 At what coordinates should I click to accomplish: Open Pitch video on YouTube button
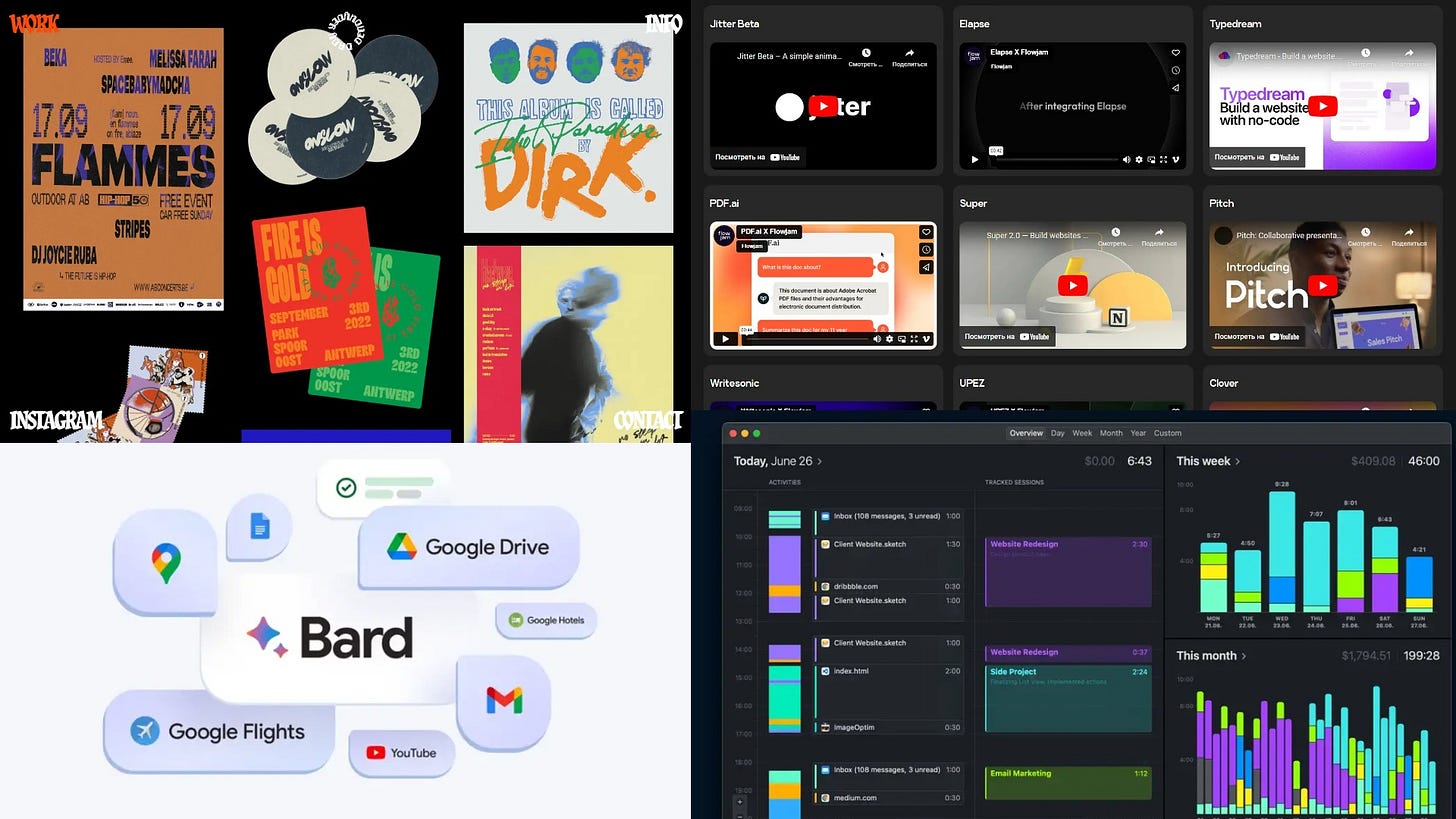(1257, 337)
